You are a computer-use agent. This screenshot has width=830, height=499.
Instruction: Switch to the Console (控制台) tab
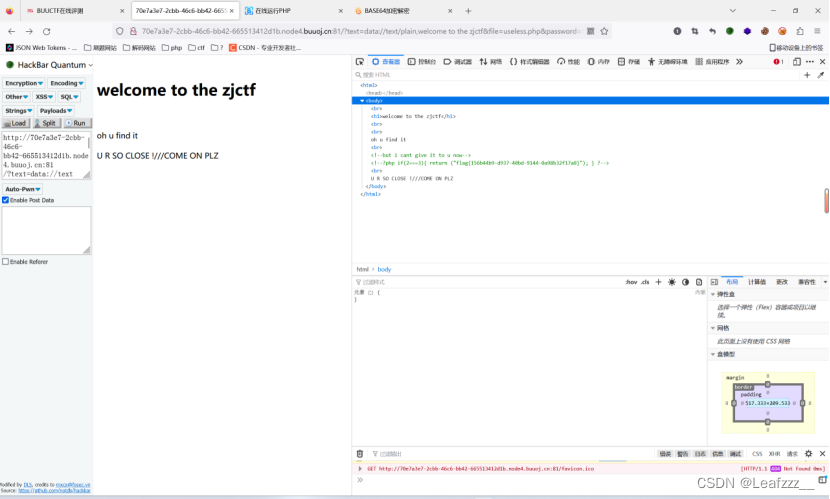click(422, 62)
